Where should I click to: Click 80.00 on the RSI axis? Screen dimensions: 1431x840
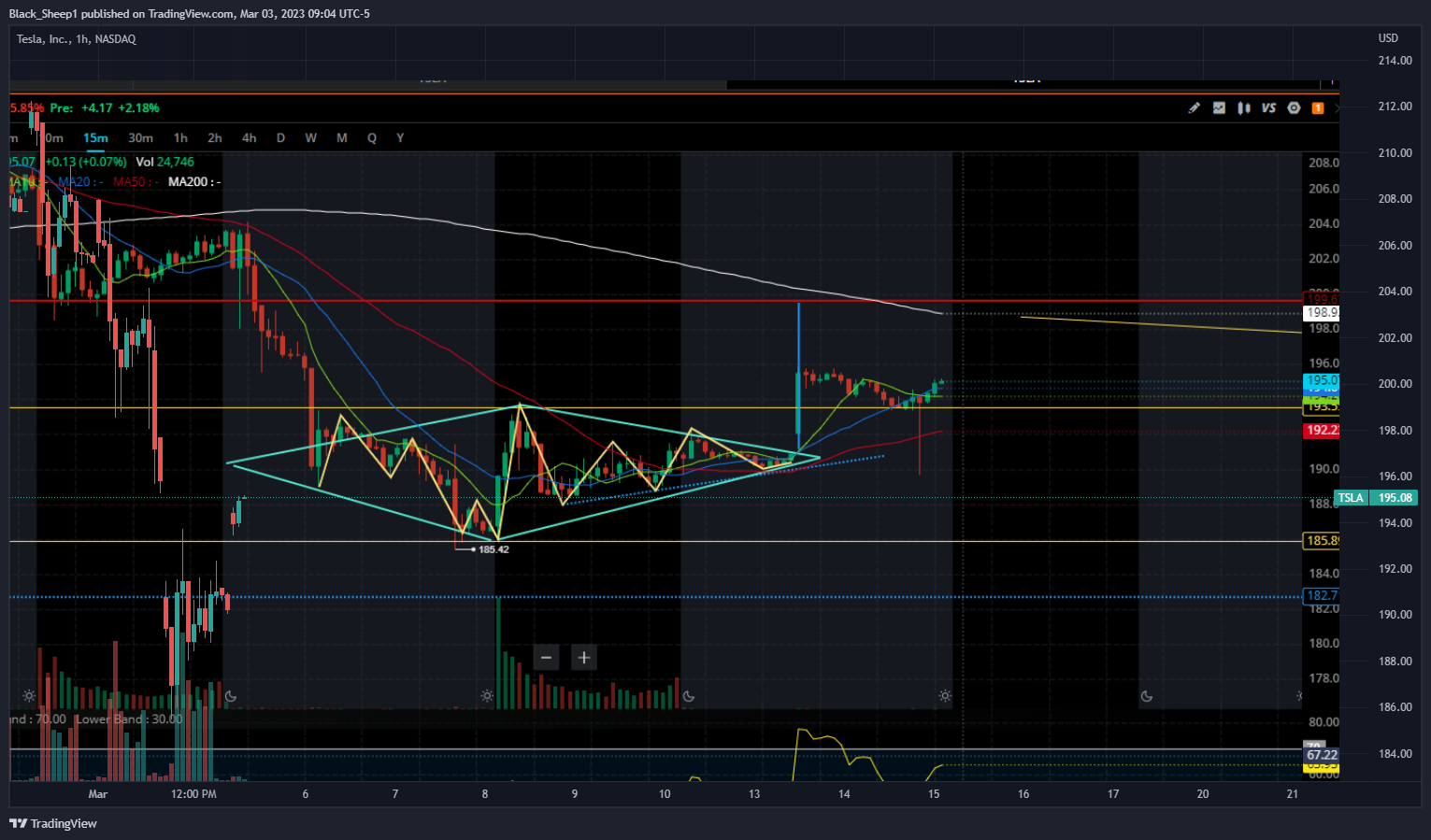1324,722
